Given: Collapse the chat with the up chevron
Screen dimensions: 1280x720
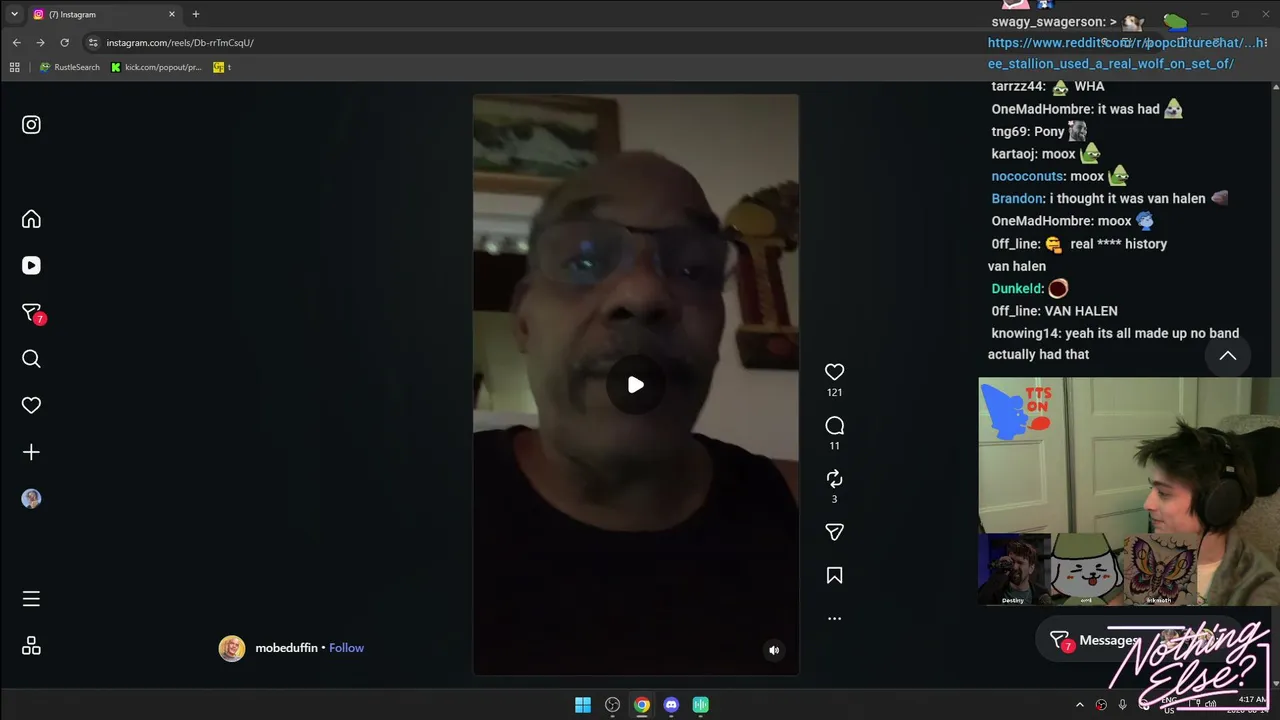Looking at the screenshot, I should tap(1228, 355).
